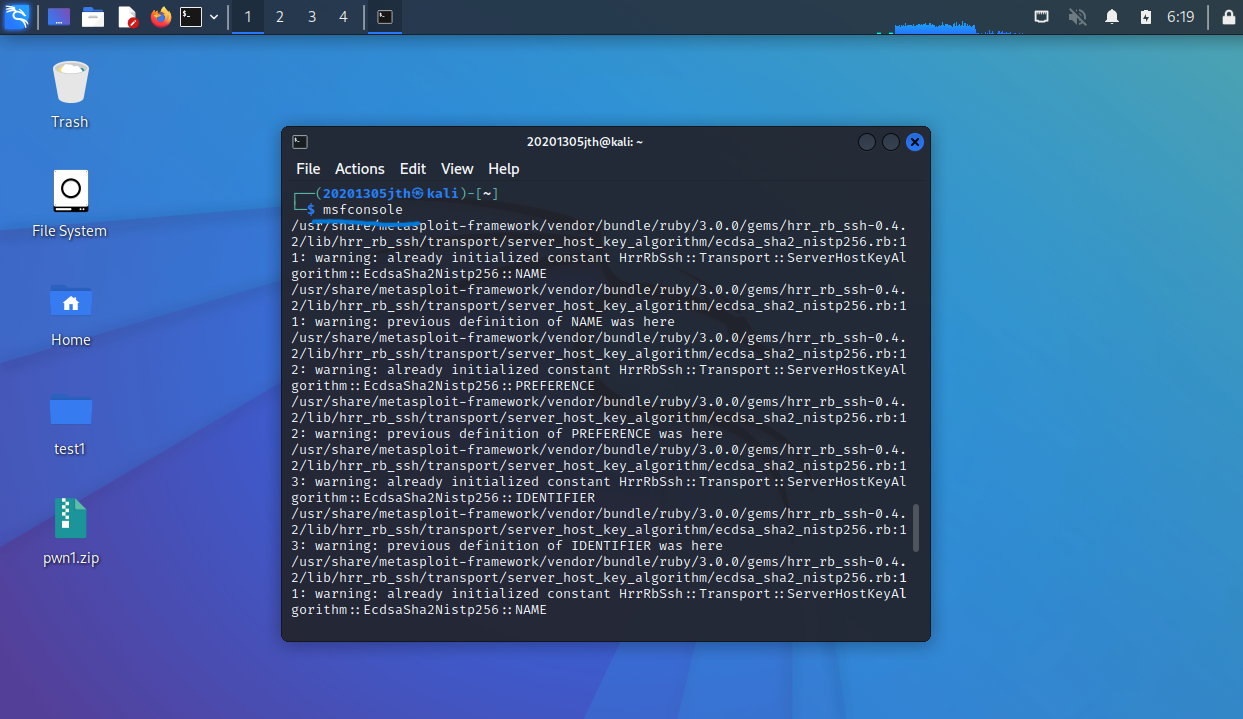Open the text editor panel launcher
The width and height of the screenshot is (1243, 719).
(127, 17)
